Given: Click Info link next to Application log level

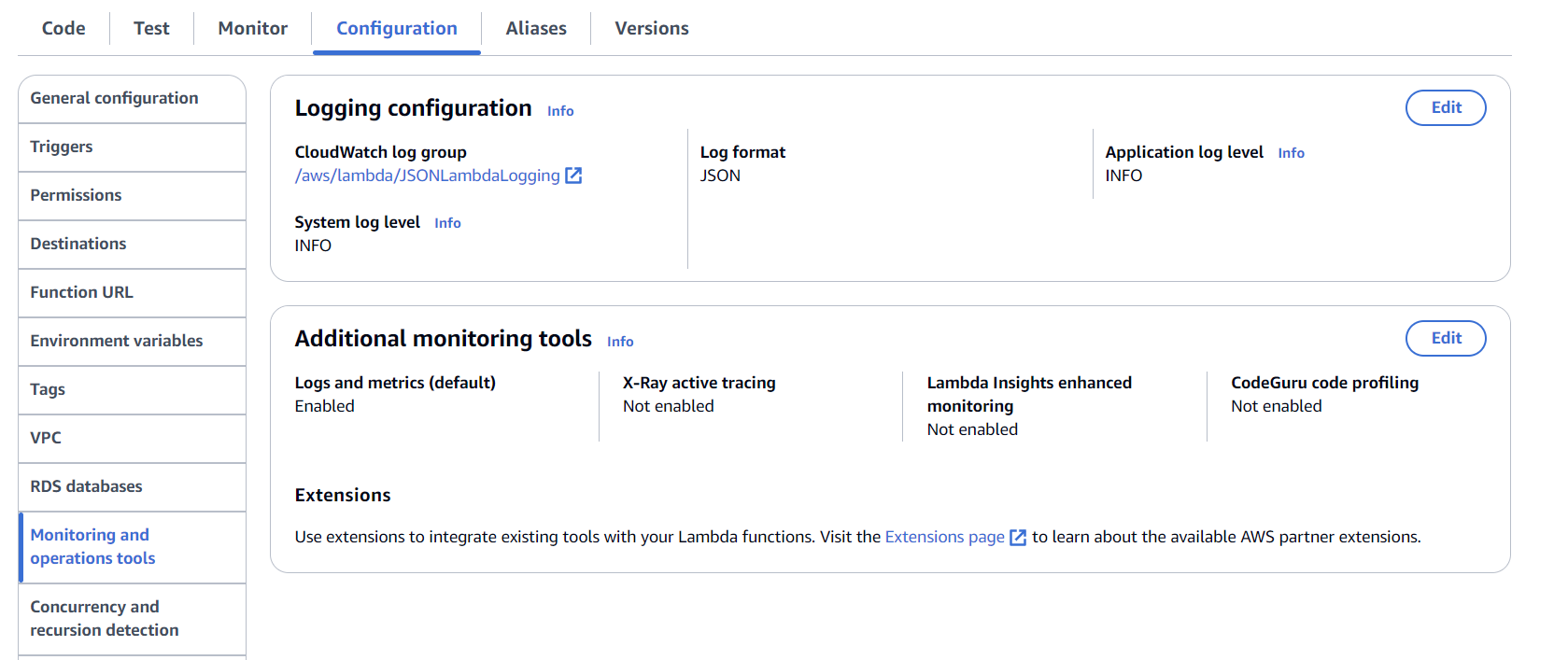Looking at the screenshot, I should click(x=1291, y=153).
